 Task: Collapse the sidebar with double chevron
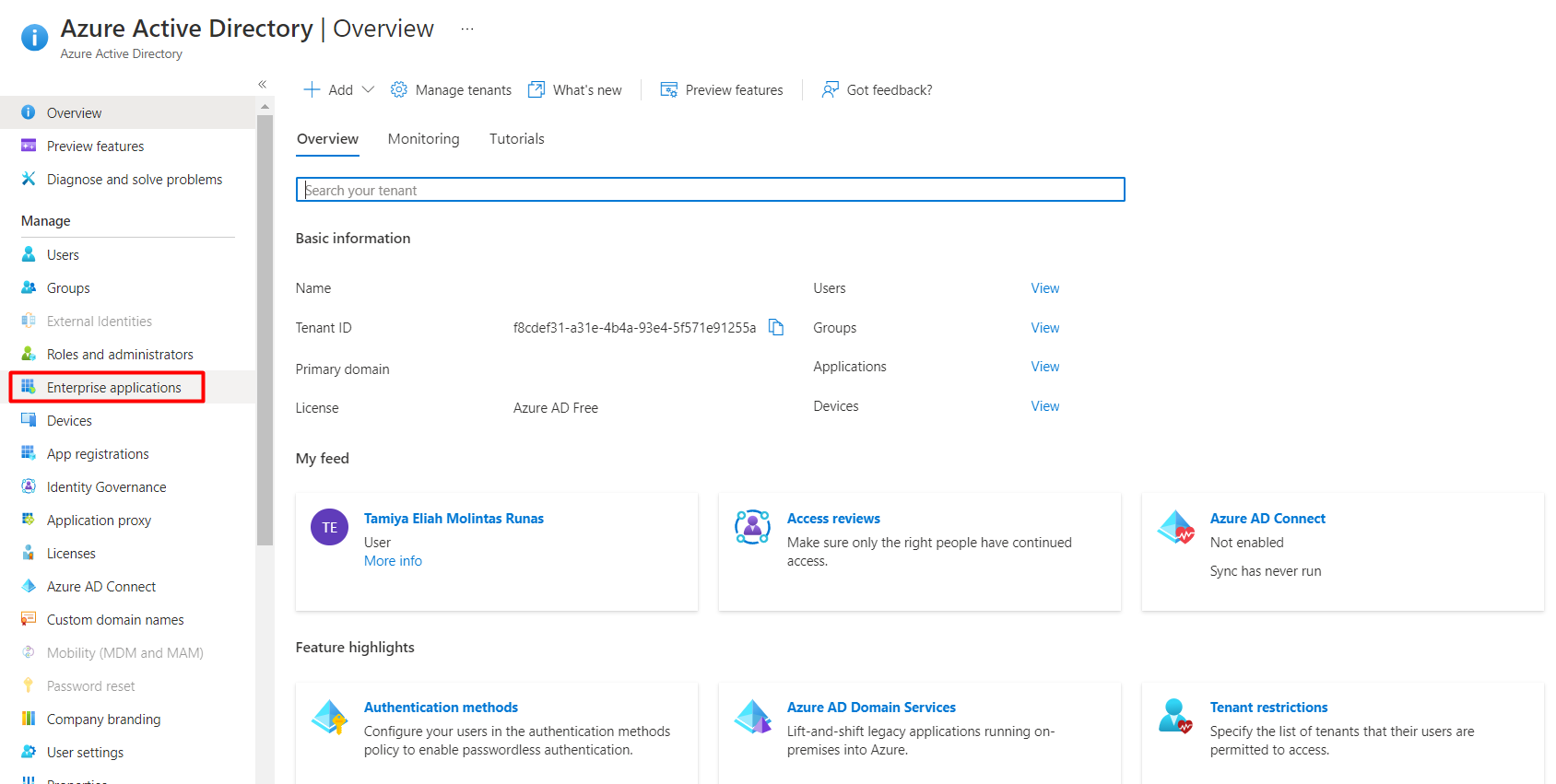(x=263, y=84)
